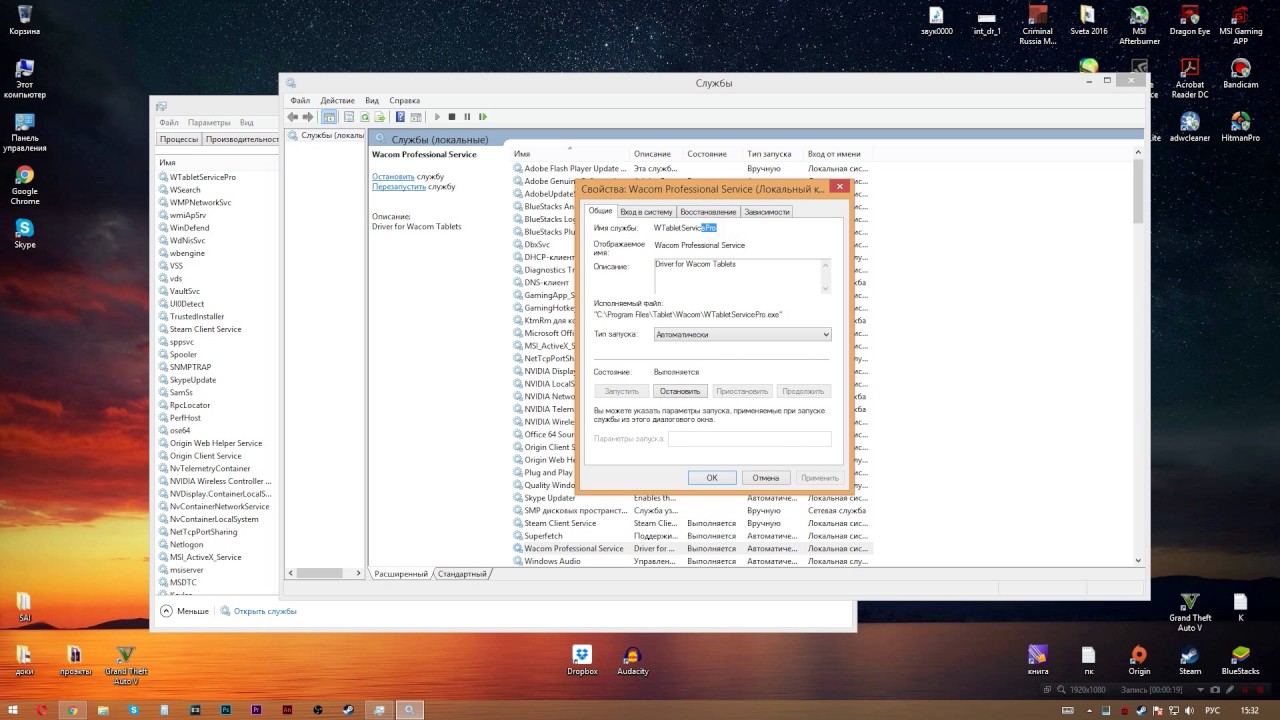Open Acrobat Reader DC desktop shortcut
This screenshot has height=720, width=1280.
tap(1190, 78)
